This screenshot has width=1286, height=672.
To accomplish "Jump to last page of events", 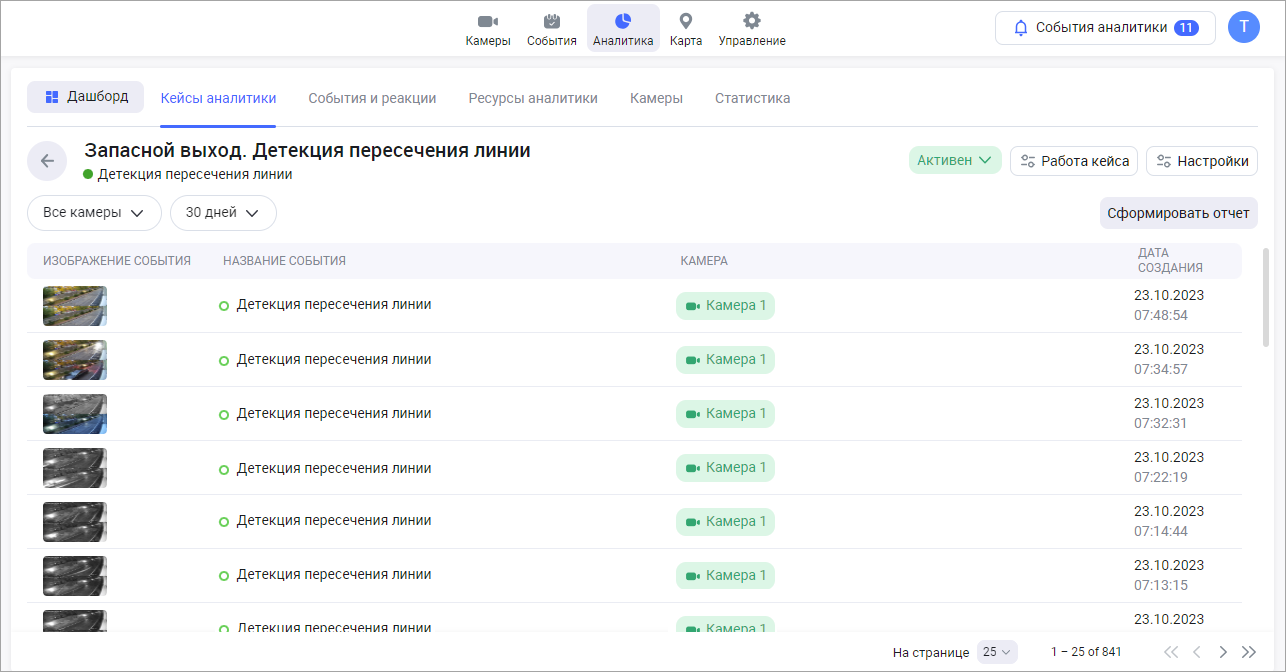I will tap(1248, 652).
